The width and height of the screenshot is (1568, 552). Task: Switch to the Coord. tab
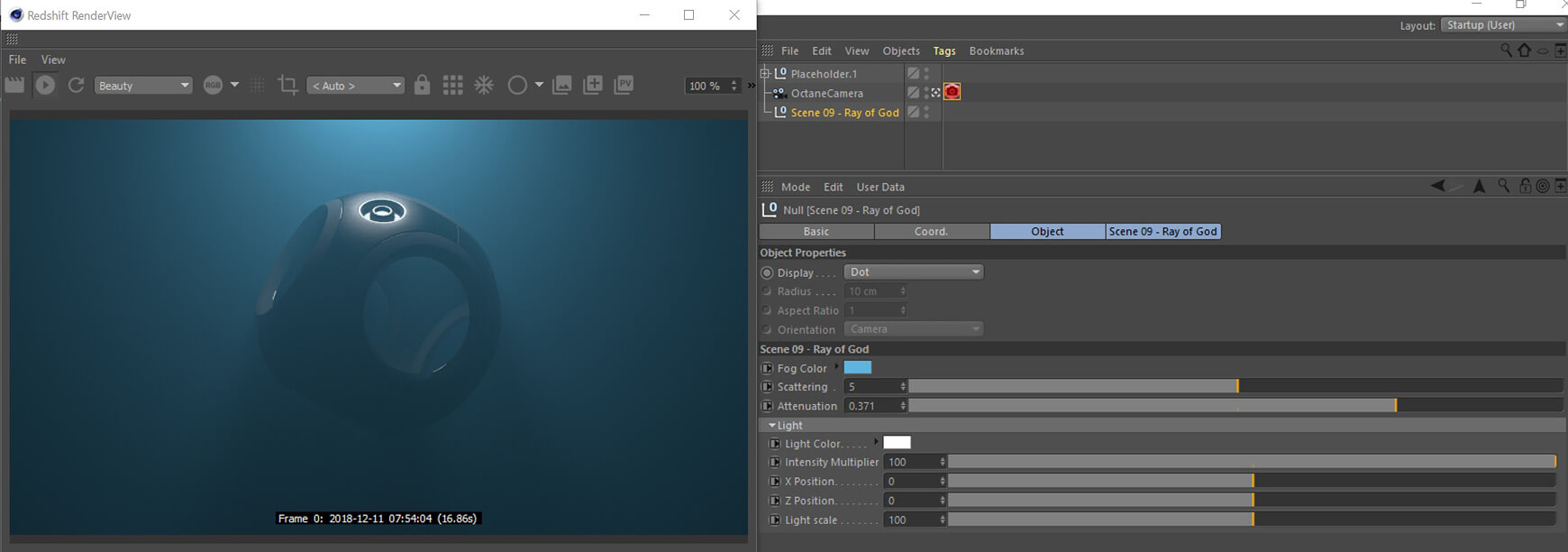click(932, 232)
